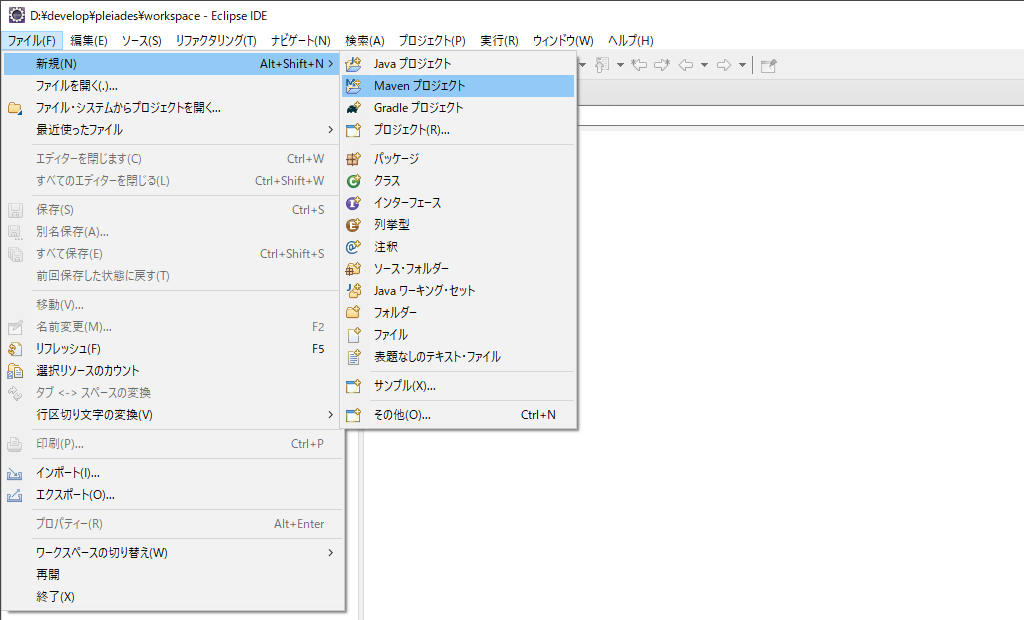Click the Maven プロジェクト icon
1024x620 pixels.
coord(353,86)
